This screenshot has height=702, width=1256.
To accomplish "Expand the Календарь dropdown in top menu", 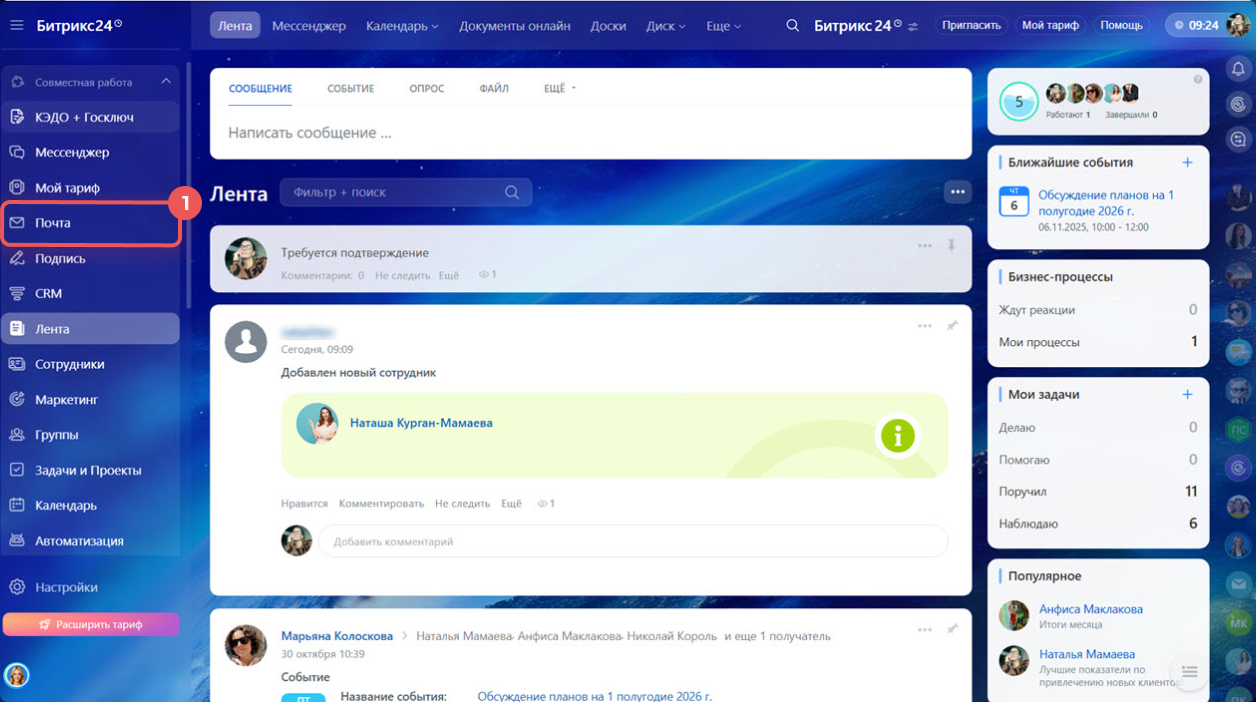I will coord(402,26).
